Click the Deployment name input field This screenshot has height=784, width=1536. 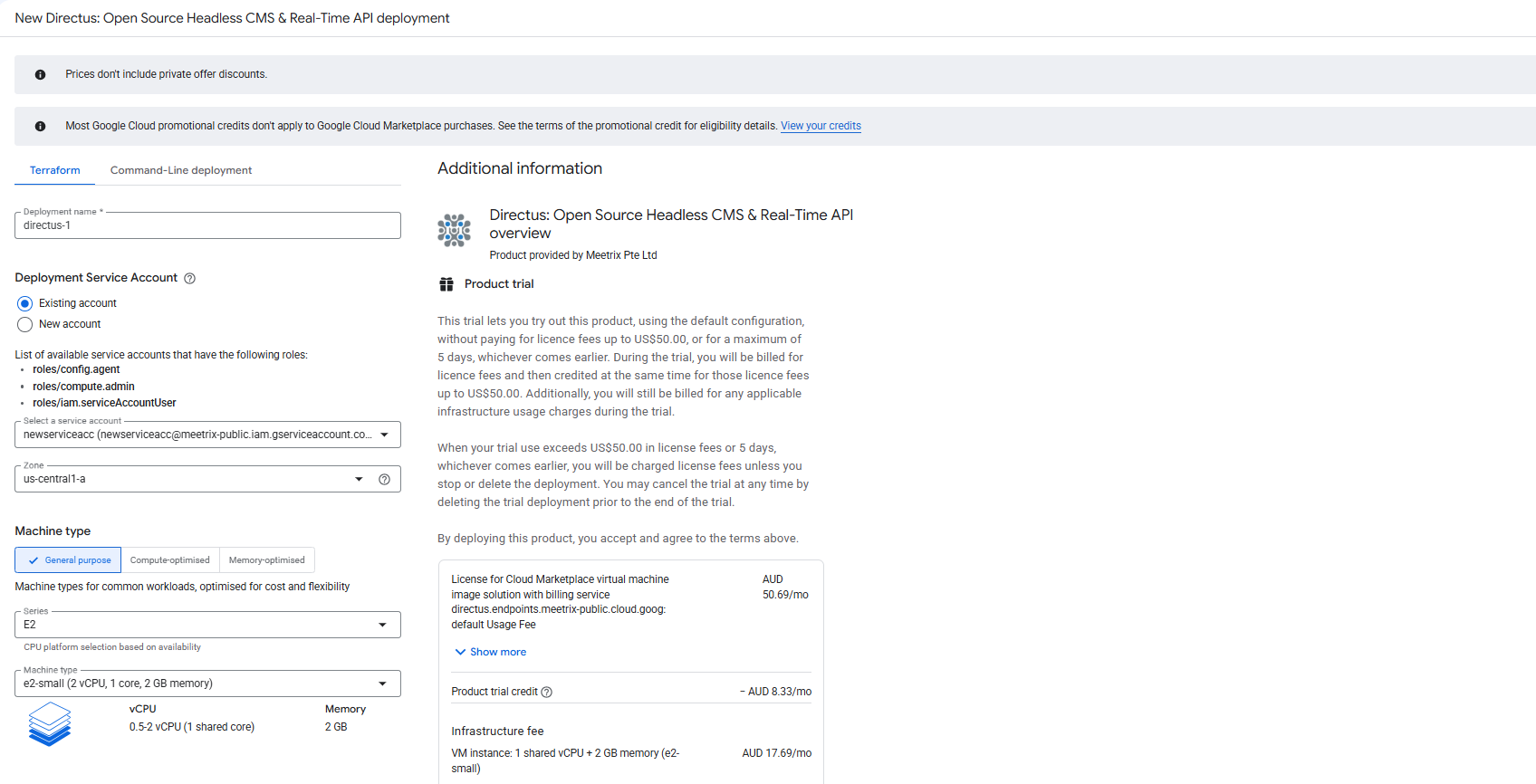click(207, 225)
